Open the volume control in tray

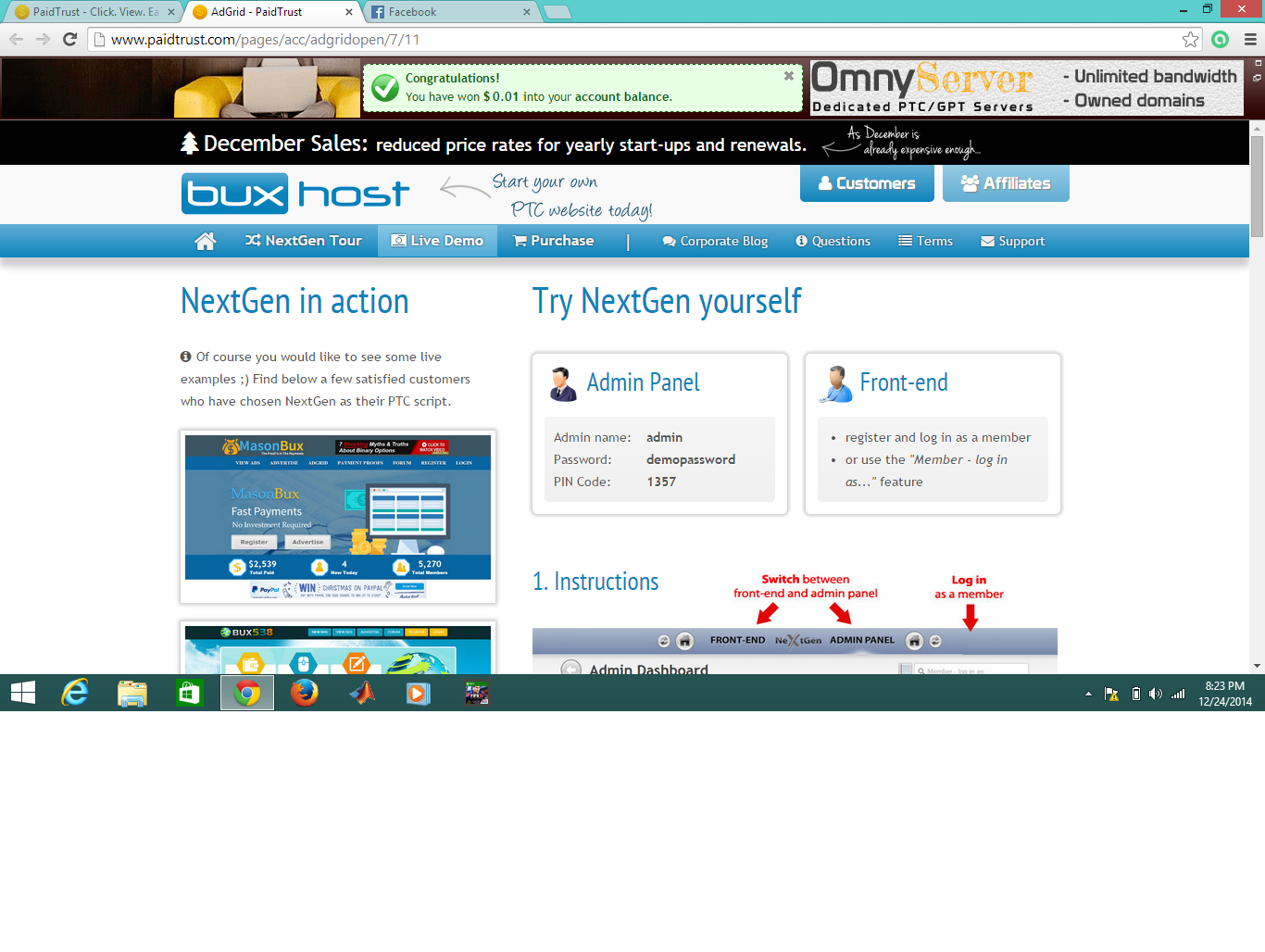click(1156, 694)
